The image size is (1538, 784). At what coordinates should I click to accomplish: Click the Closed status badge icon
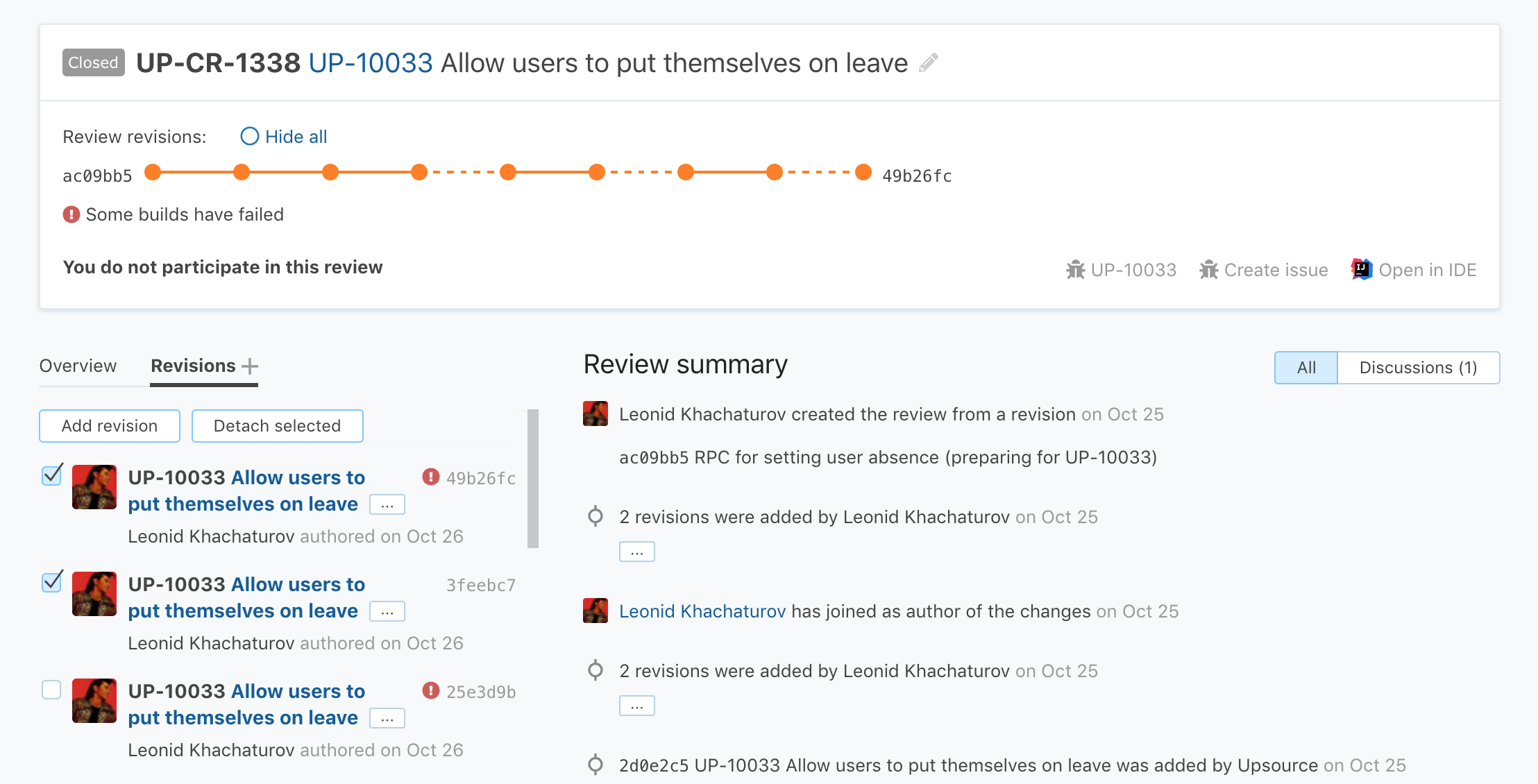[94, 62]
